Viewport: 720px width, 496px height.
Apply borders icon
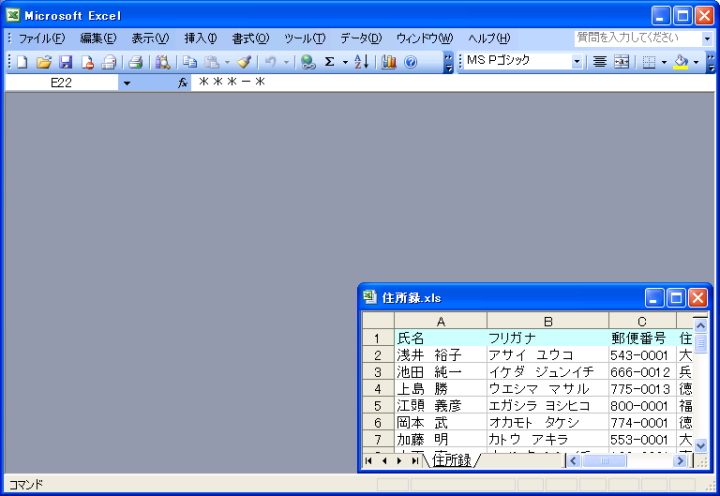pos(649,62)
